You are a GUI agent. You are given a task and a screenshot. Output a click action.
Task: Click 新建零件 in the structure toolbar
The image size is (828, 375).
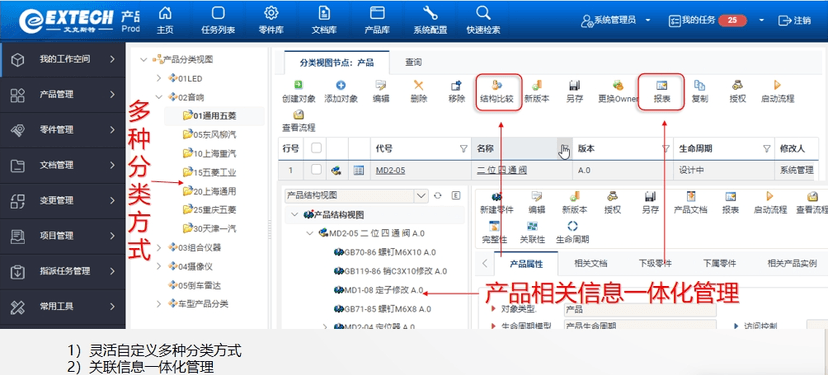[496, 203]
